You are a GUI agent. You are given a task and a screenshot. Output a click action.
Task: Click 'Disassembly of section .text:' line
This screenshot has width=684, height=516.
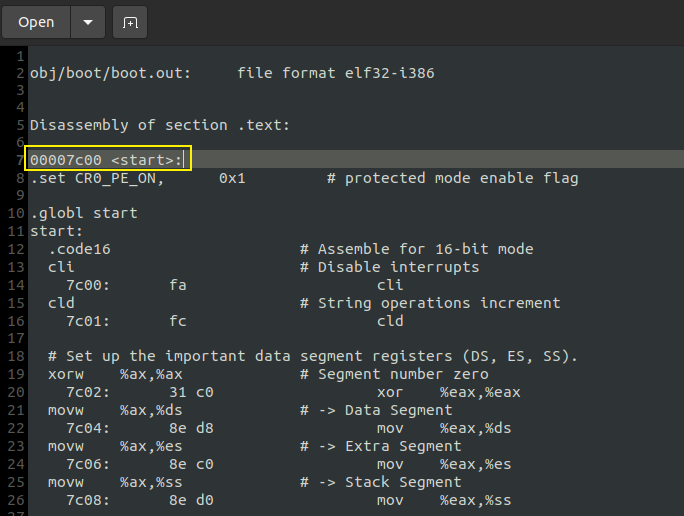point(160,125)
